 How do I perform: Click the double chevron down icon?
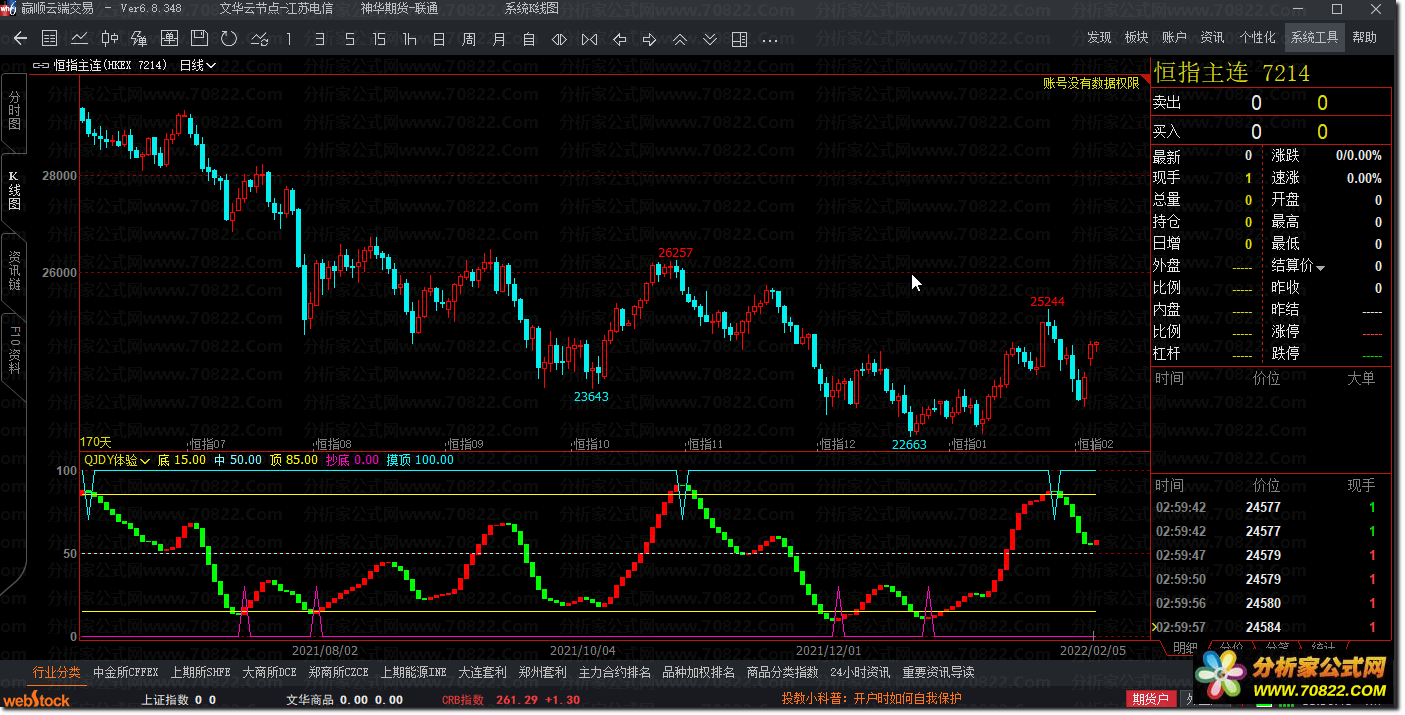click(x=709, y=39)
